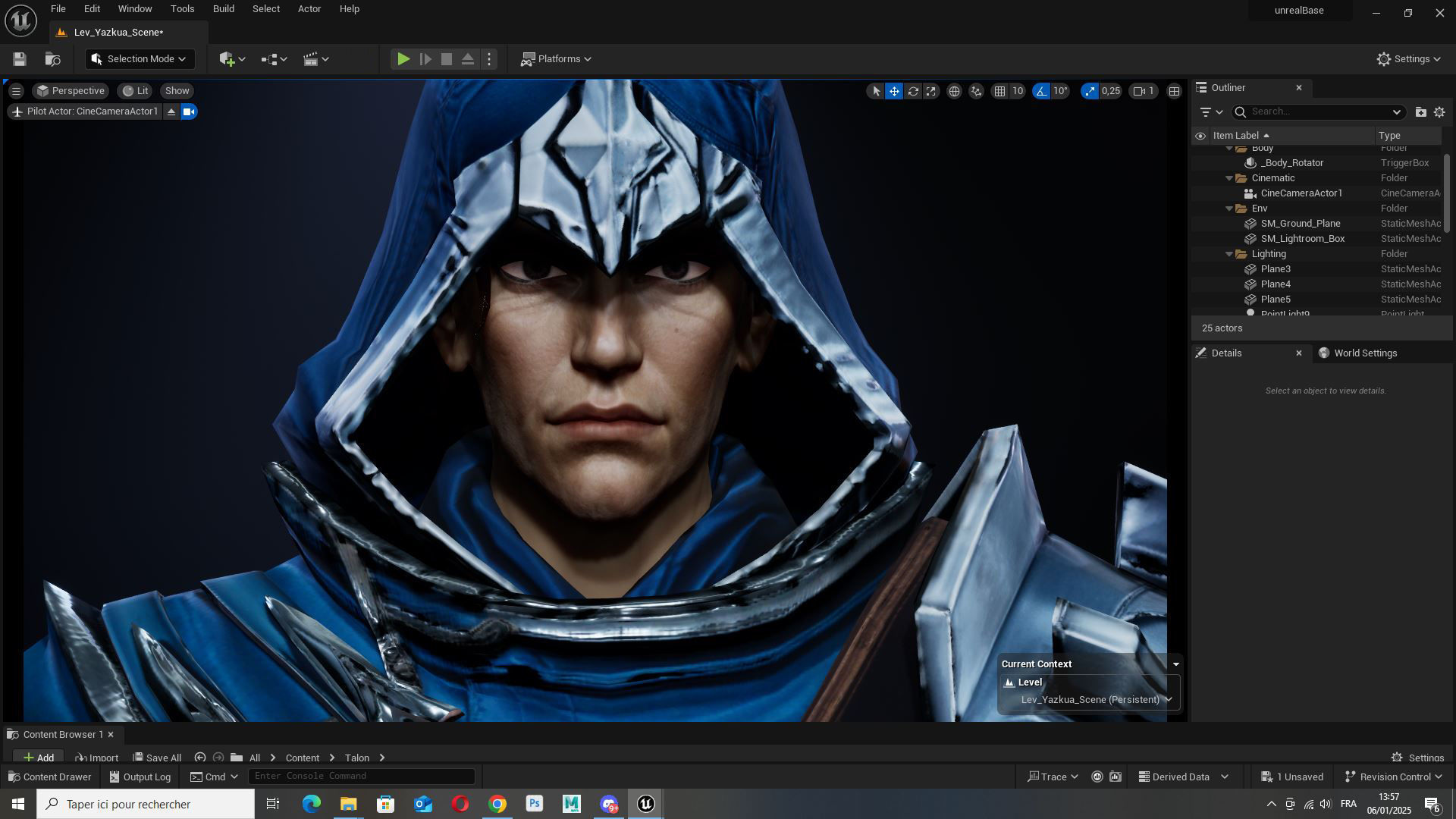Open the browse content icon next to save
The height and width of the screenshot is (819, 1456).
tap(52, 59)
